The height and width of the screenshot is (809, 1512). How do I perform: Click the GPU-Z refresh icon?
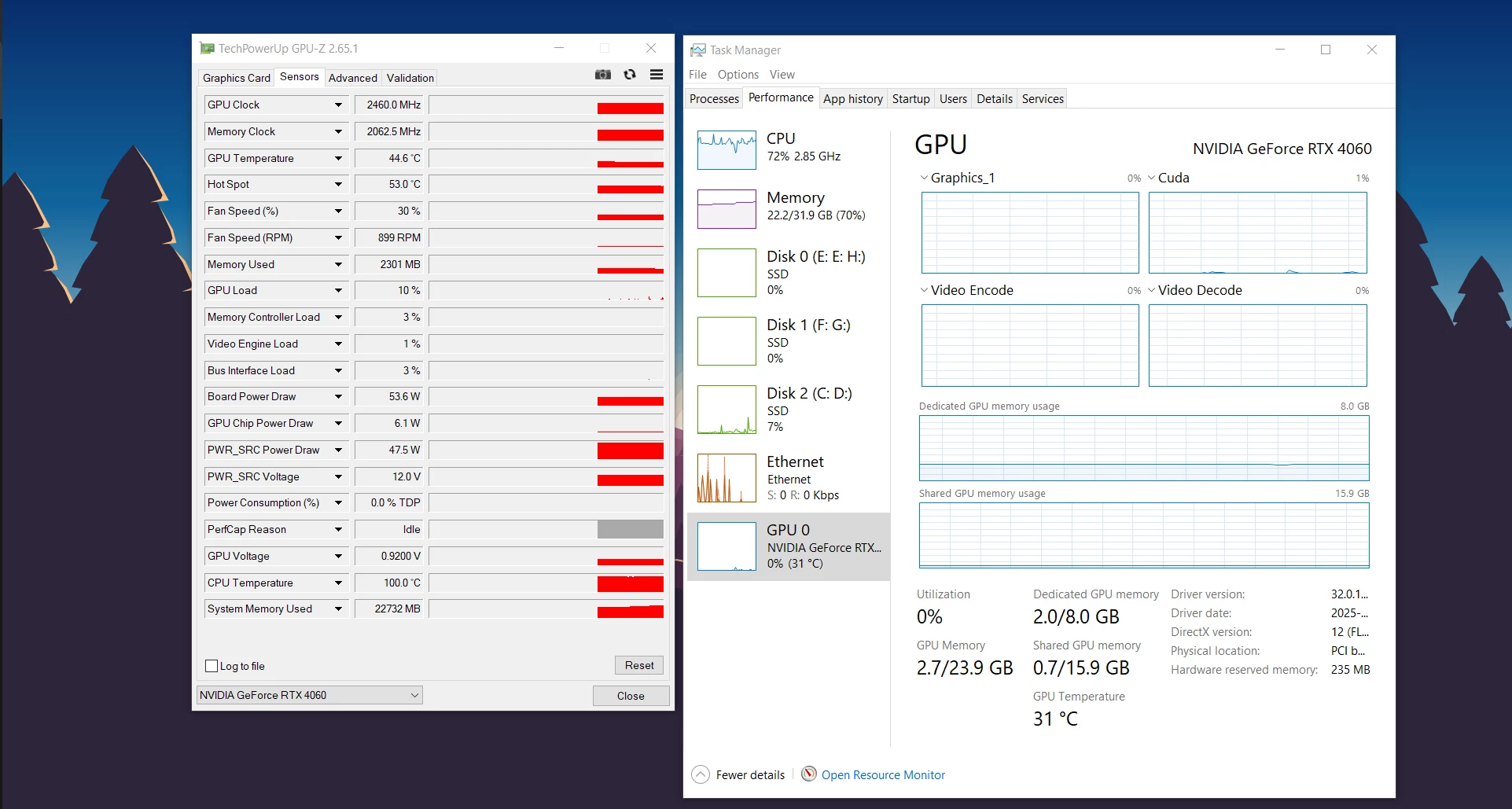tap(630, 75)
